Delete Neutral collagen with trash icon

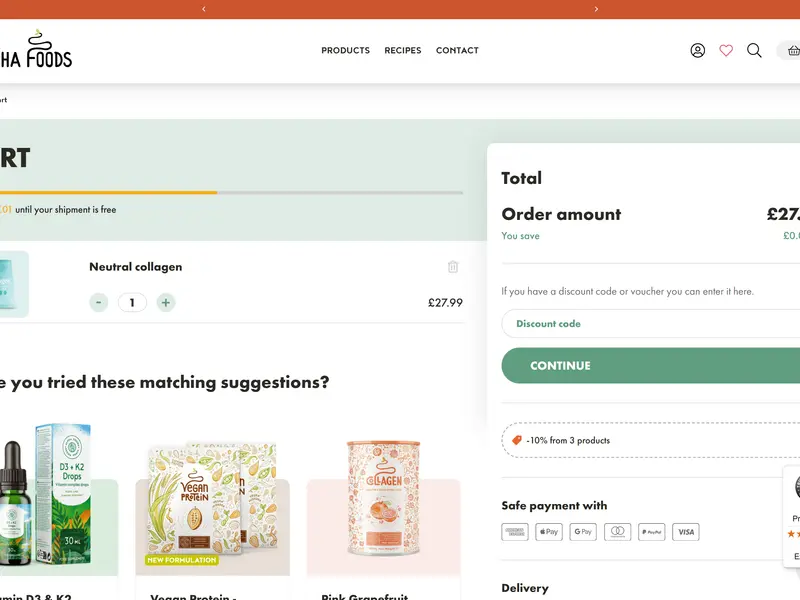[x=453, y=267]
